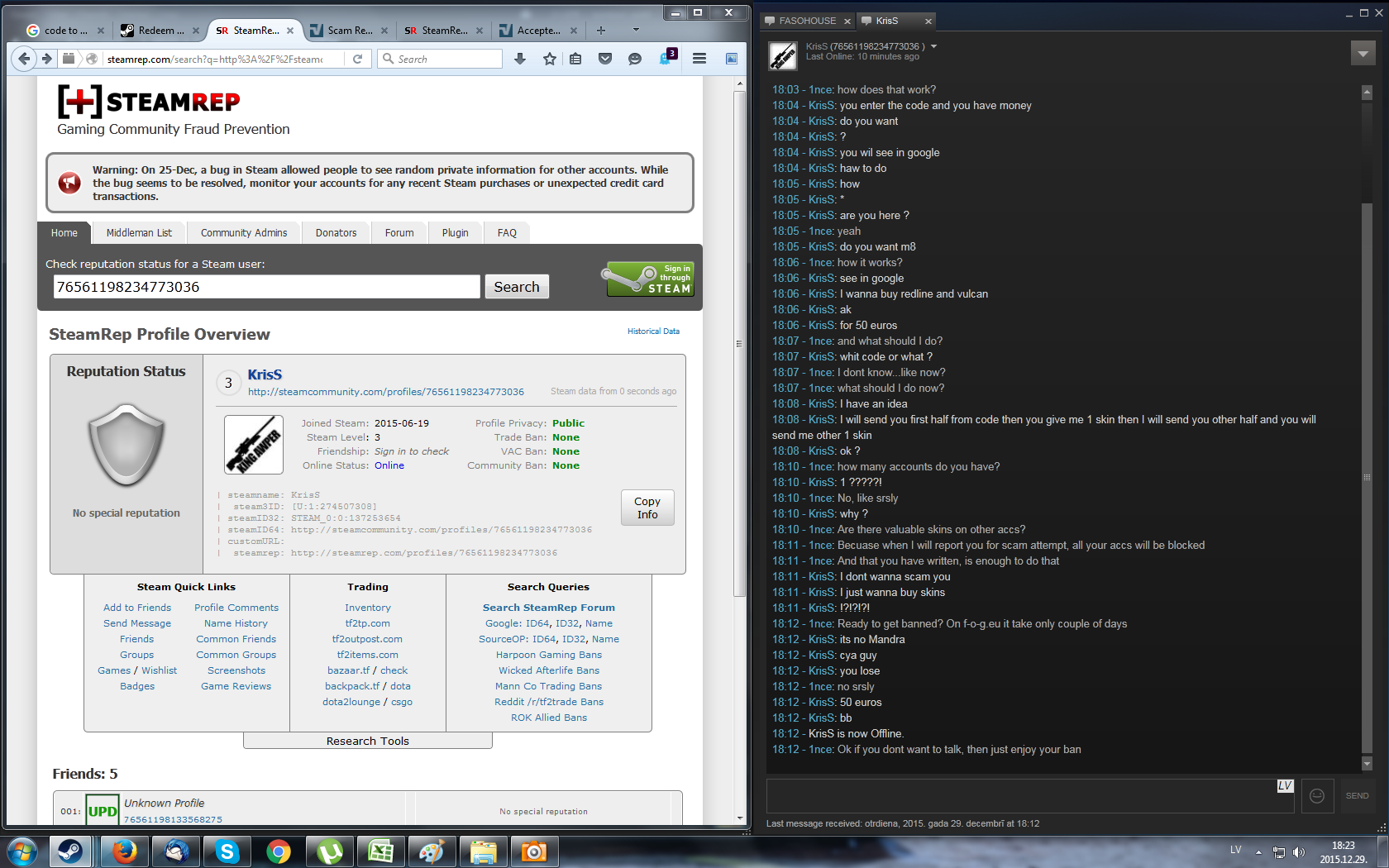Open the Firefox downloads arrow
Image resolution: width=1389 pixels, height=868 pixels.
520,59
